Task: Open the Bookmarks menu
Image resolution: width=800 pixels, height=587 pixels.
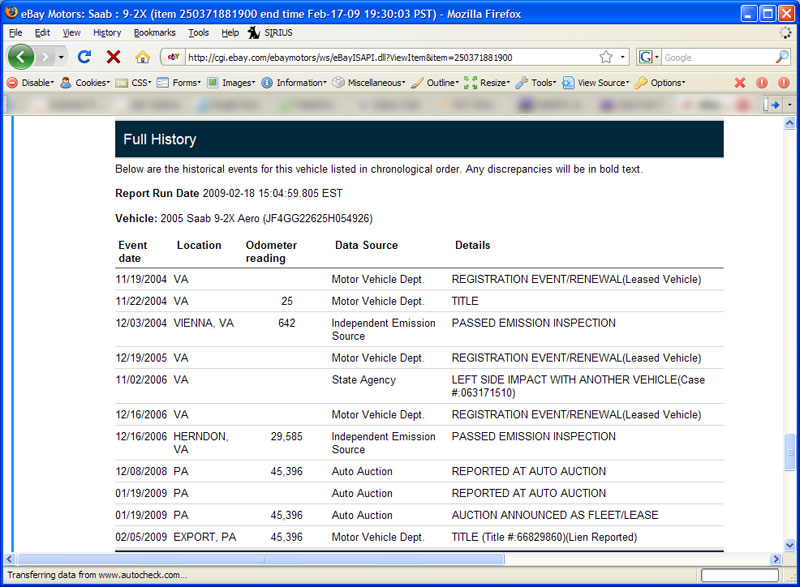Action: point(154,33)
